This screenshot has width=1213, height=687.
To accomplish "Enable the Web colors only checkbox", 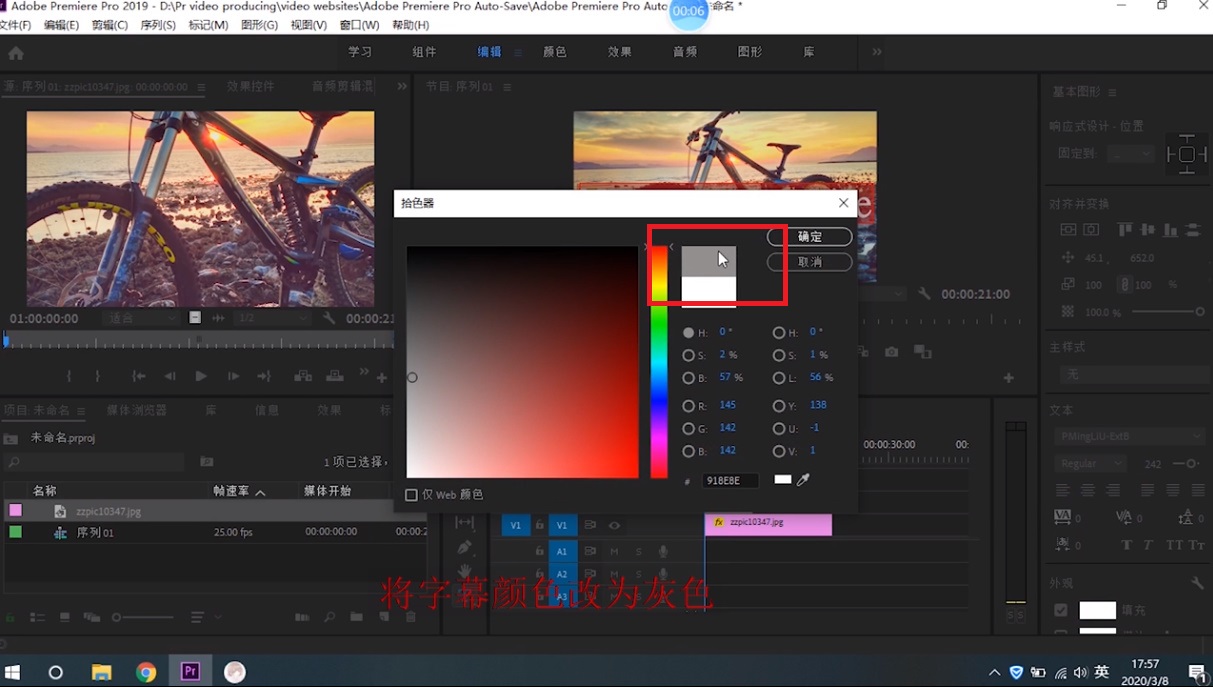I will point(411,495).
